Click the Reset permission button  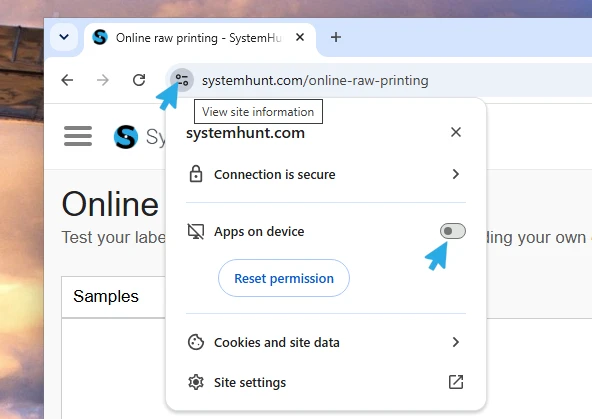(284, 278)
